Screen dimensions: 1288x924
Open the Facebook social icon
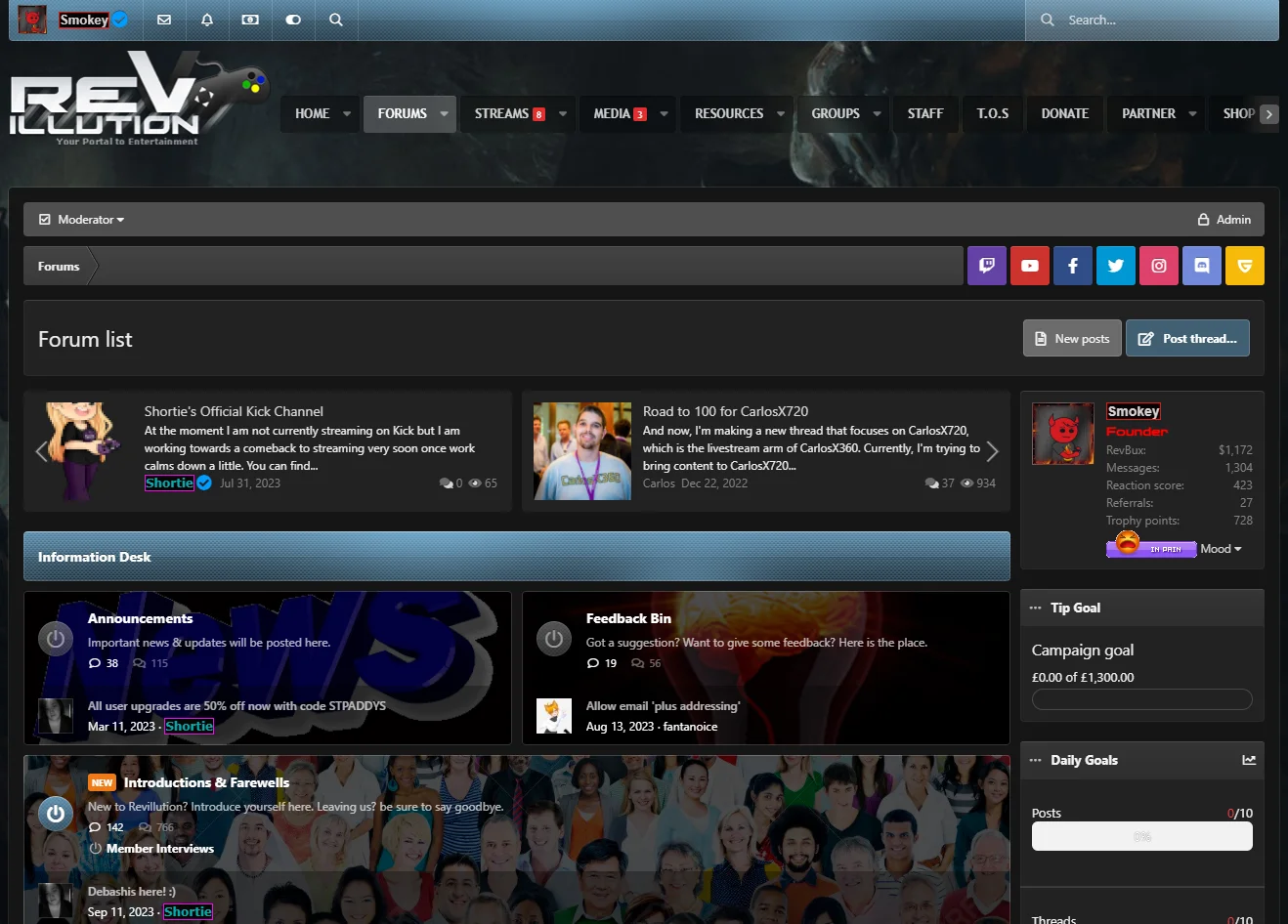(x=1073, y=266)
